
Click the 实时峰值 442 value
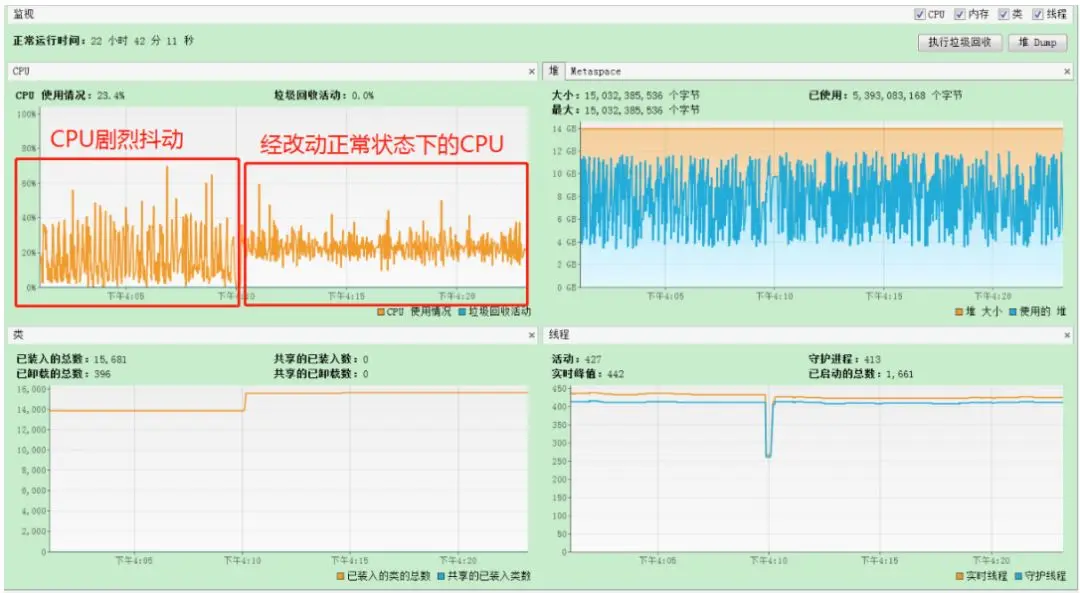615,374
